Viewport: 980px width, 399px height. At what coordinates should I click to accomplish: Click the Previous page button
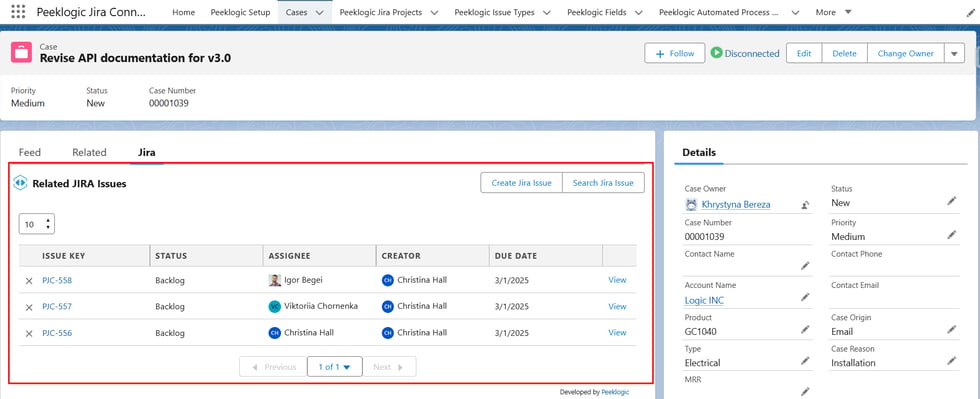[273, 367]
